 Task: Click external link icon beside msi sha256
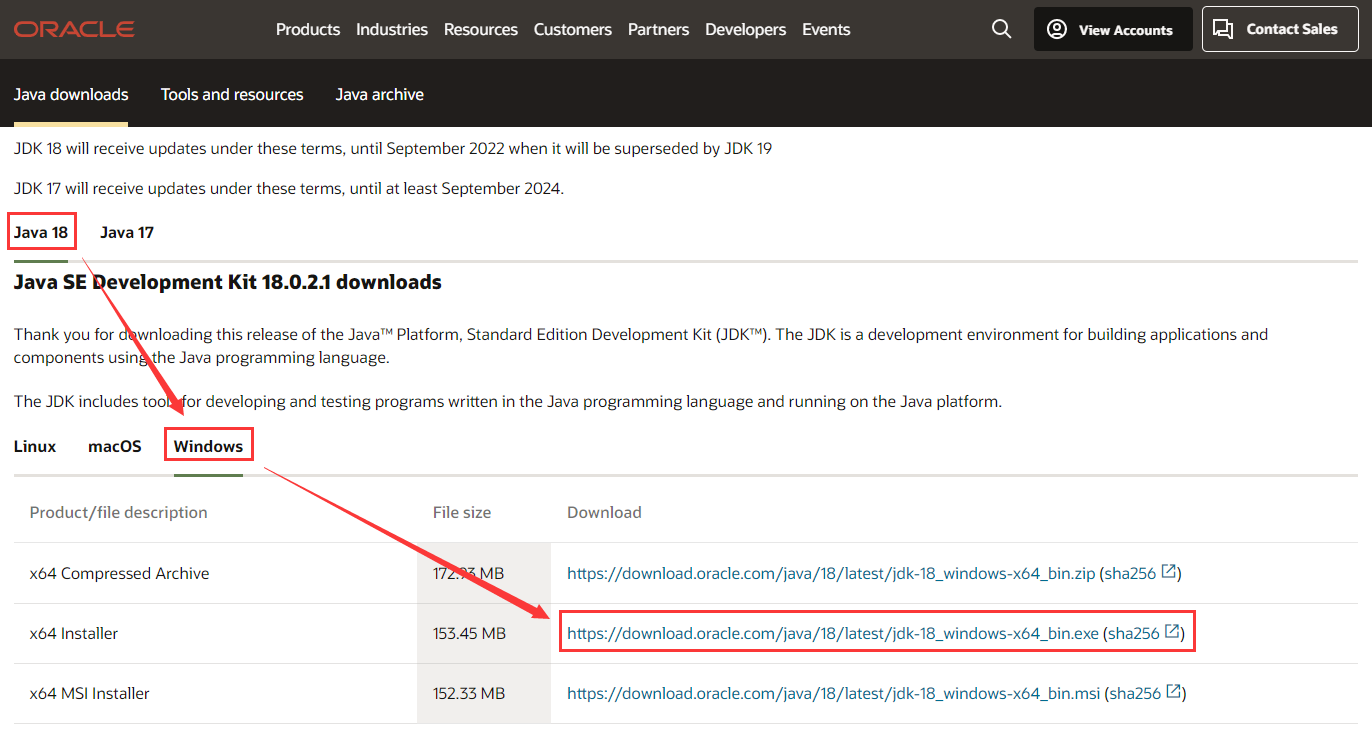click(x=1174, y=693)
